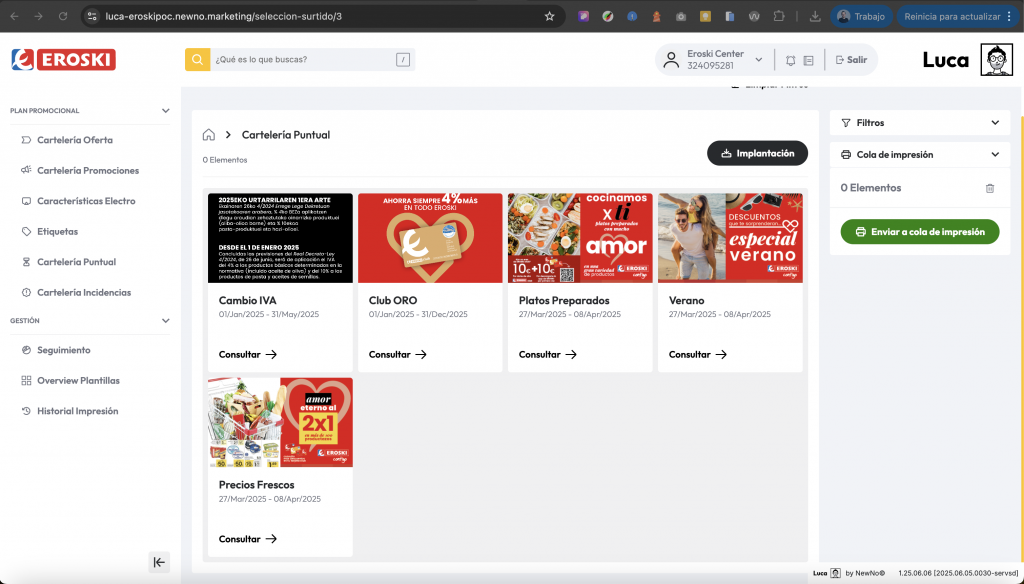Expand the Filtros panel
The width and height of the screenshot is (1024, 584).
pyautogui.click(x=994, y=123)
